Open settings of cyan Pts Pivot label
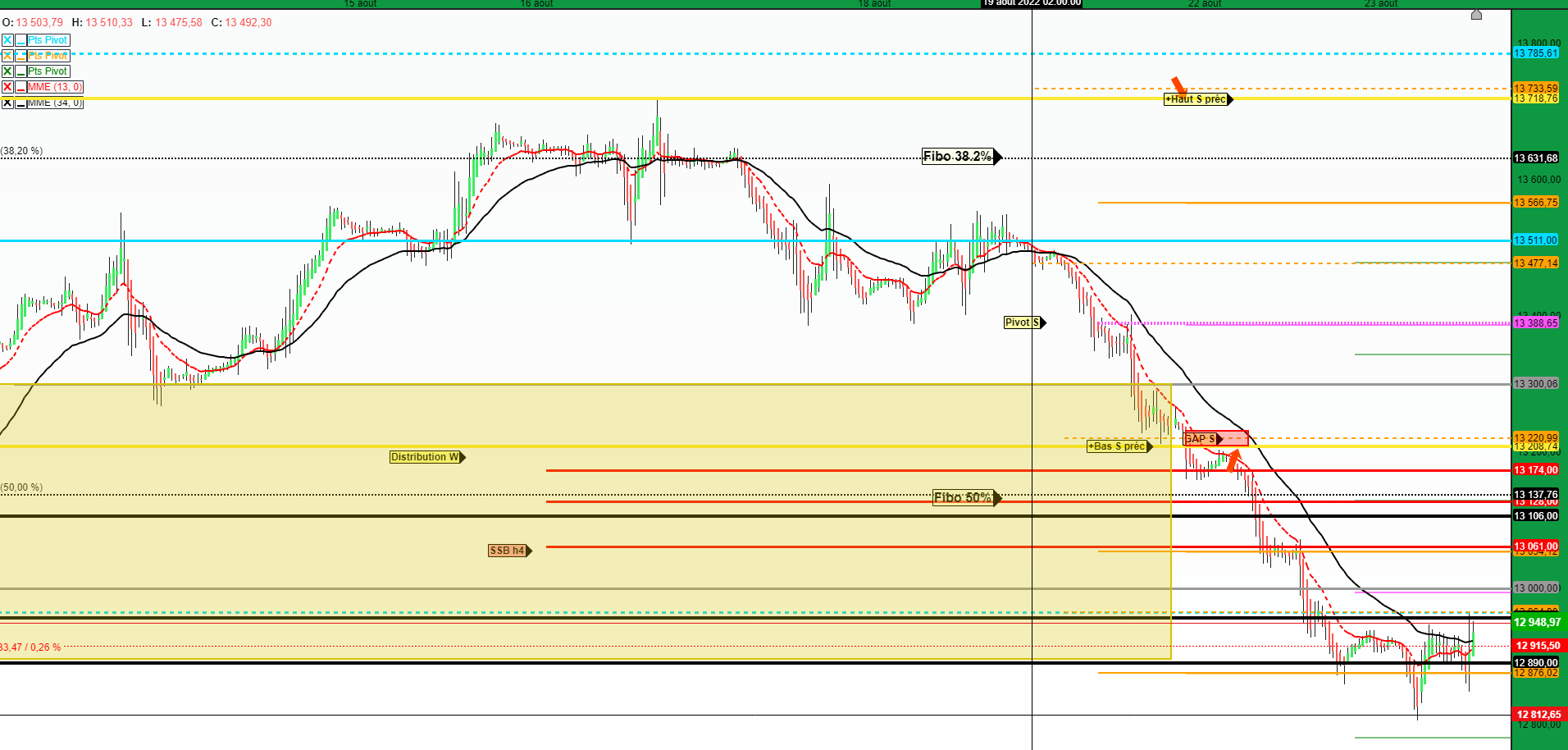Image resolution: width=1568 pixels, height=750 pixels. click(48, 40)
